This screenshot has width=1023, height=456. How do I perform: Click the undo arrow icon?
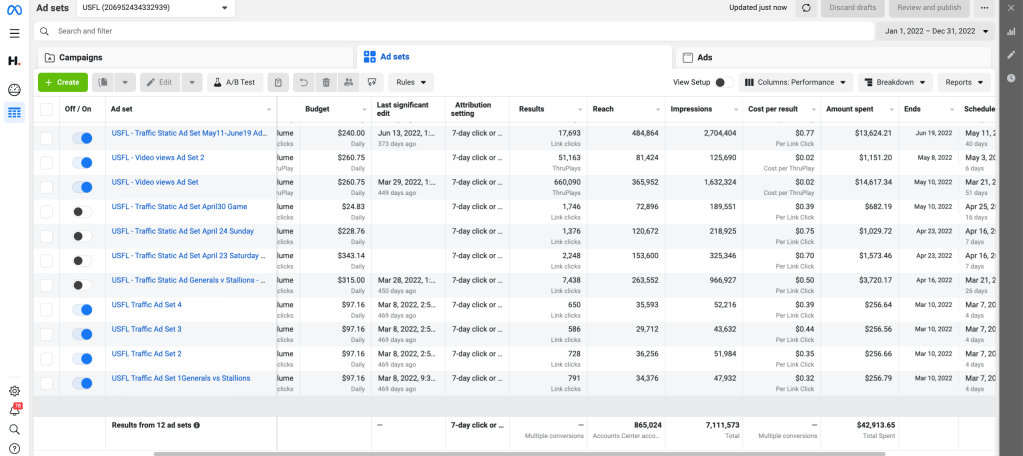tap(303, 82)
